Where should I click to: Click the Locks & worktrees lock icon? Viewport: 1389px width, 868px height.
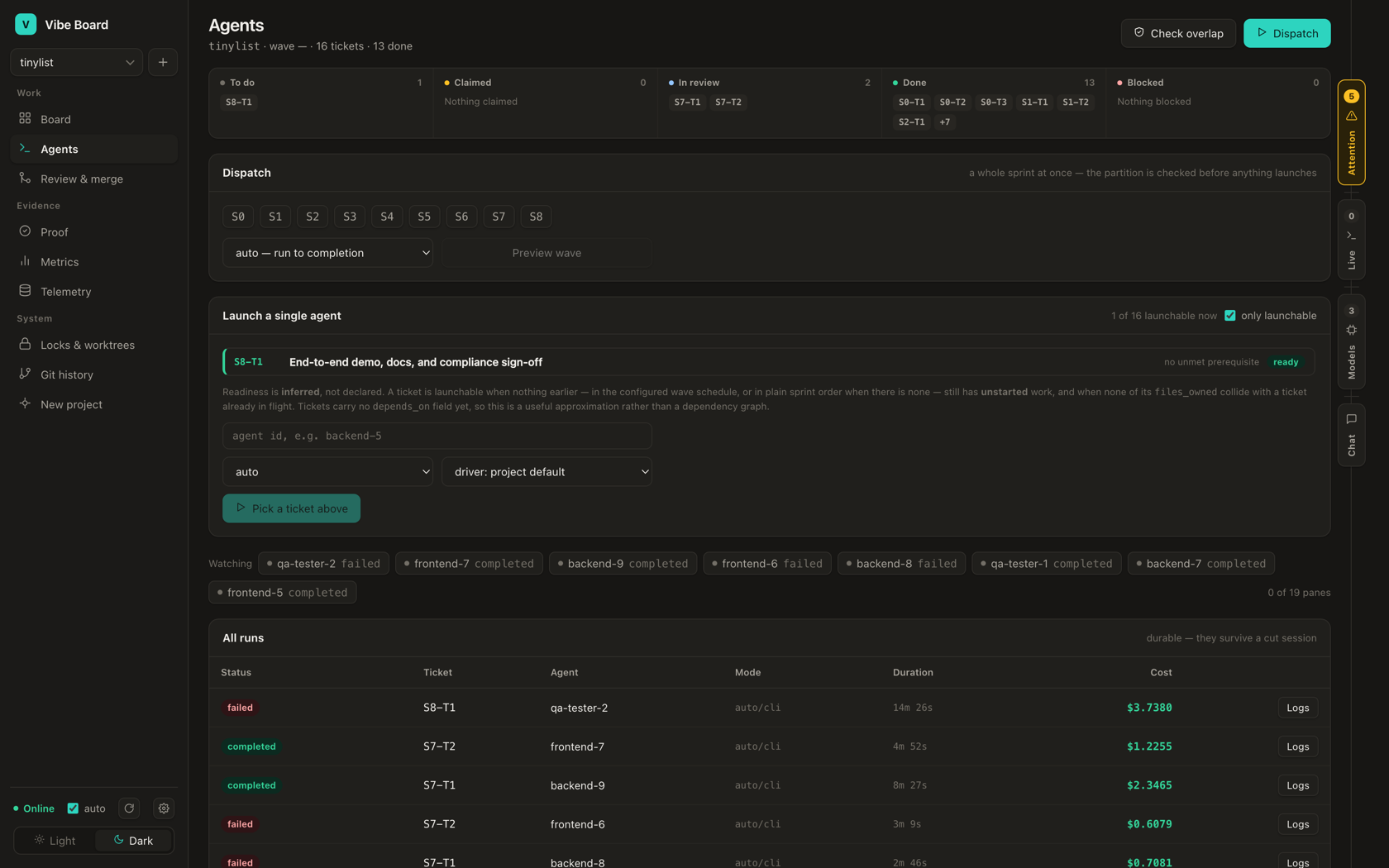[25, 344]
